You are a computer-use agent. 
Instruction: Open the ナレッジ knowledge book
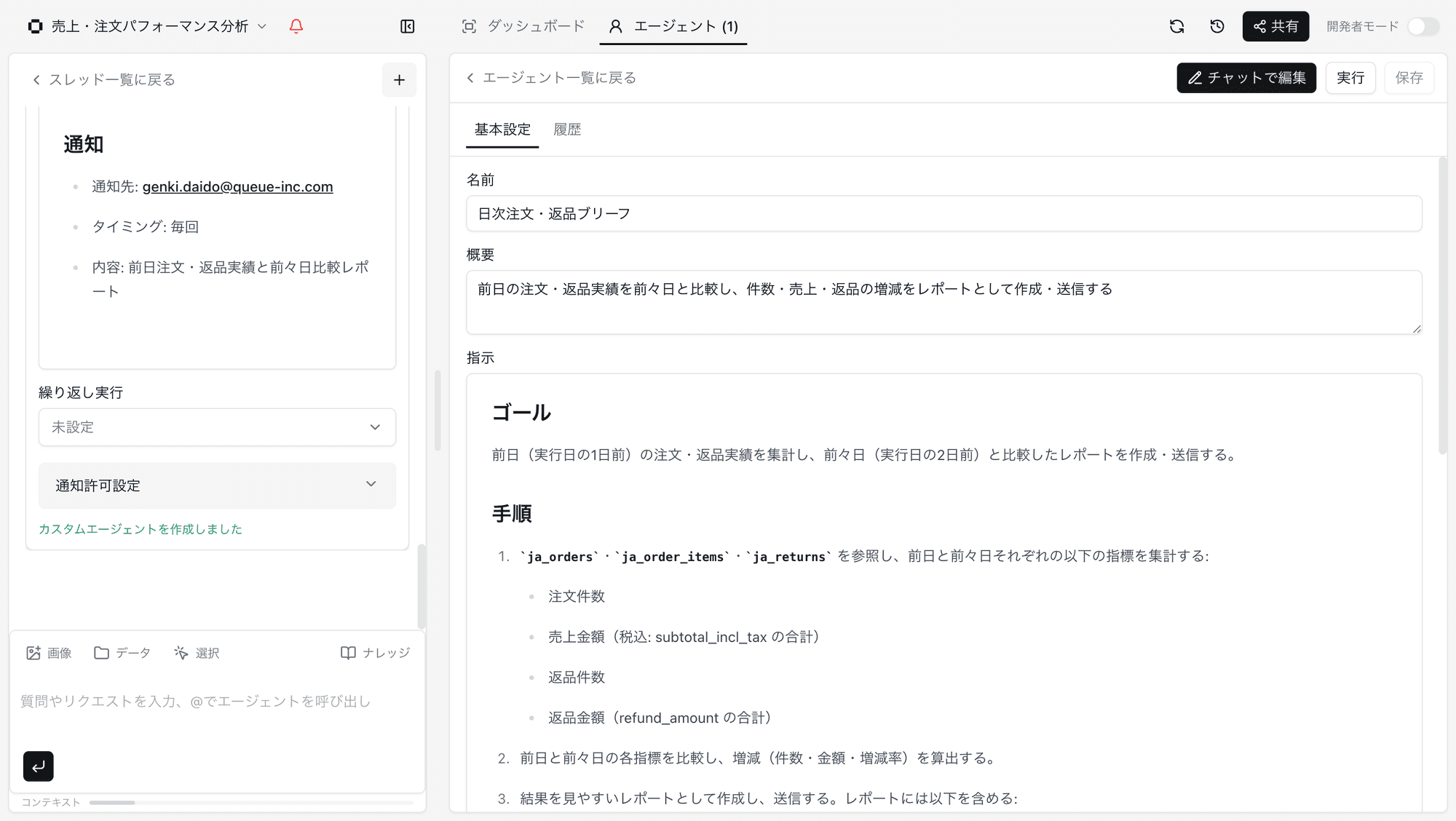376,653
